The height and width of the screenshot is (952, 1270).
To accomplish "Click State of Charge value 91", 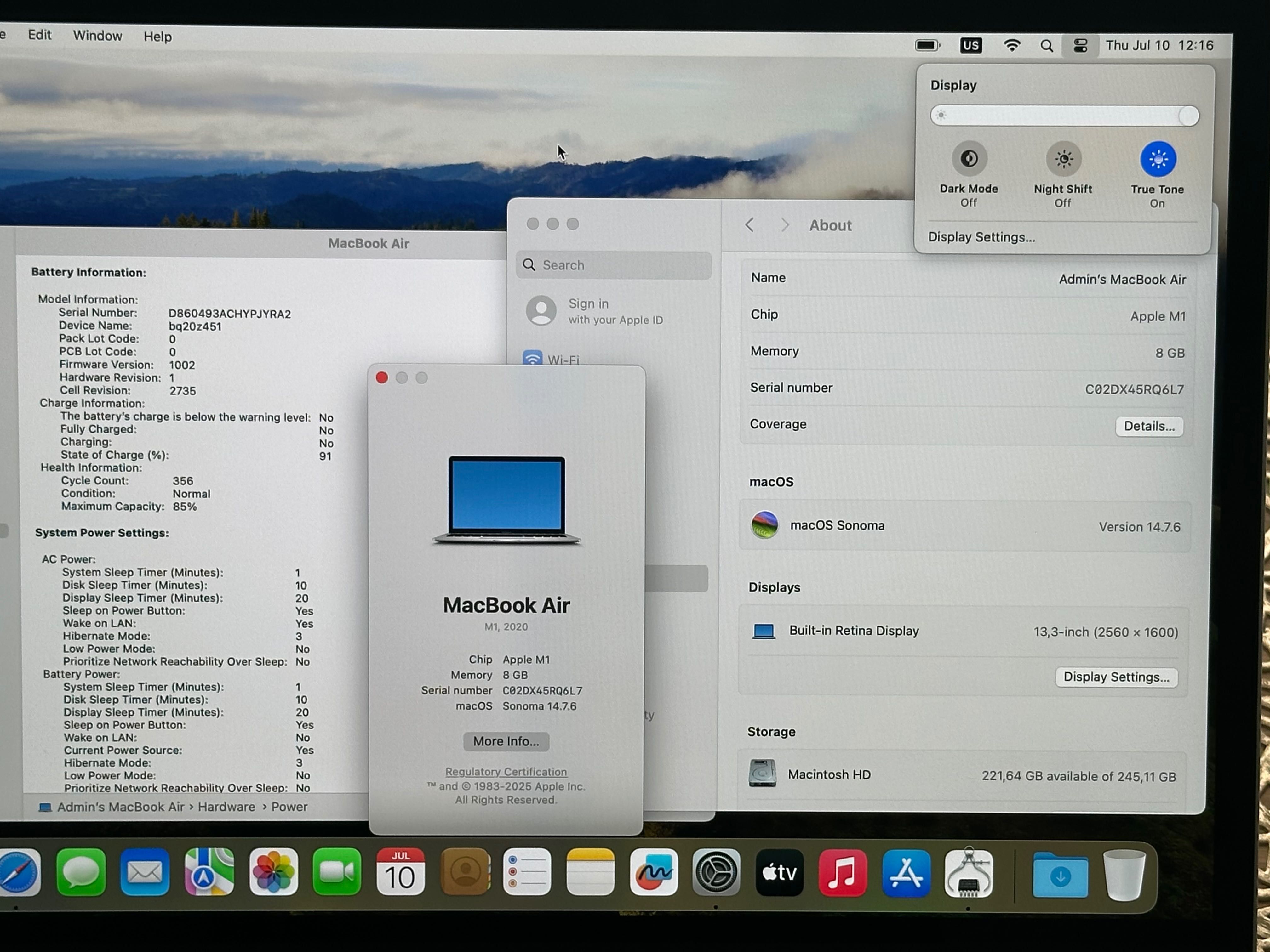I will click(325, 456).
